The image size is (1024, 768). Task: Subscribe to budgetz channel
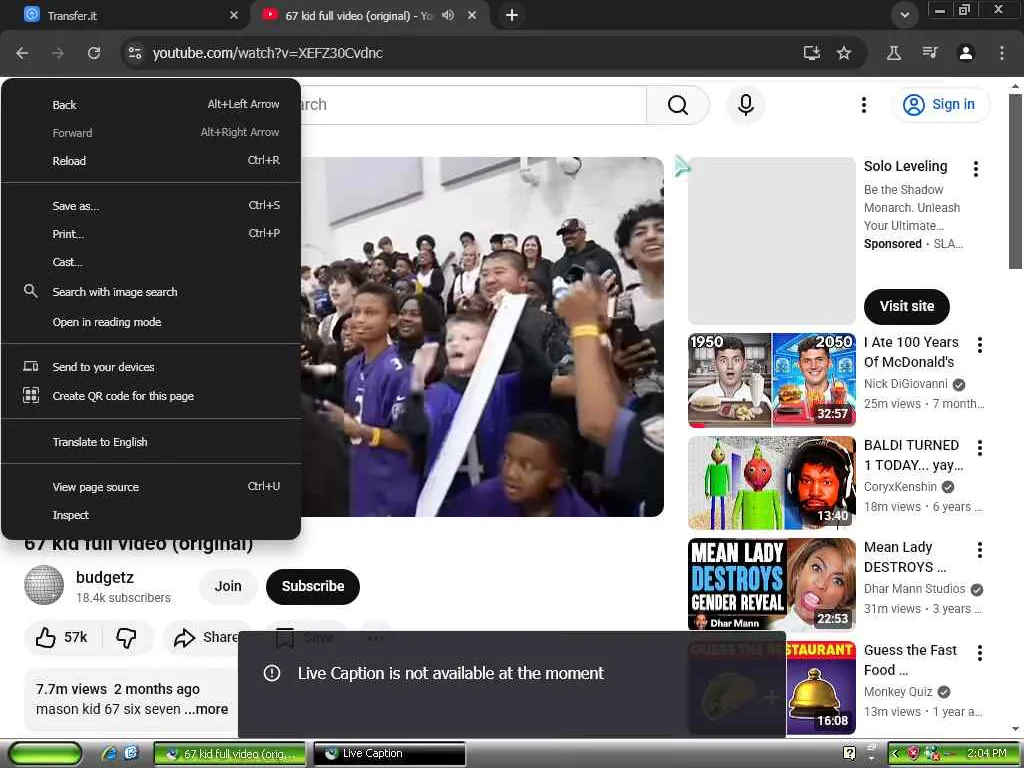tap(313, 586)
